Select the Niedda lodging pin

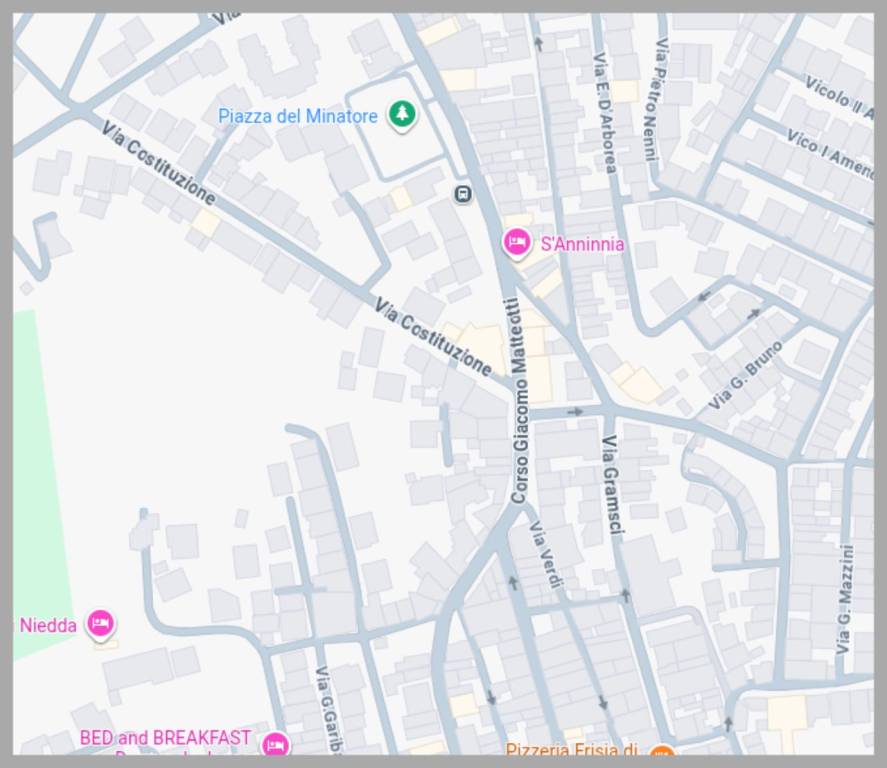[99, 624]
